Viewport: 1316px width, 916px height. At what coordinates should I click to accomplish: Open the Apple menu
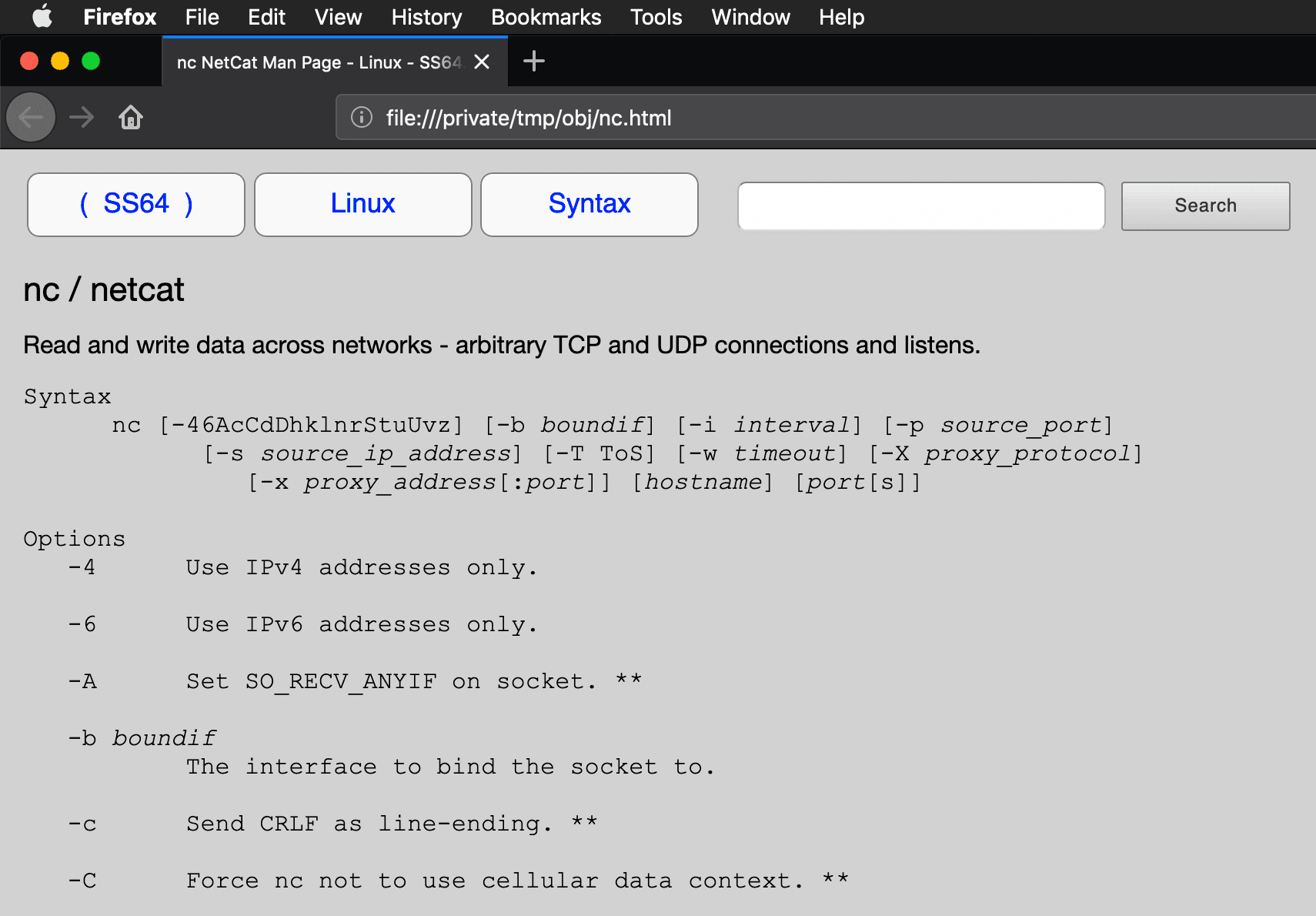(42, 17)
